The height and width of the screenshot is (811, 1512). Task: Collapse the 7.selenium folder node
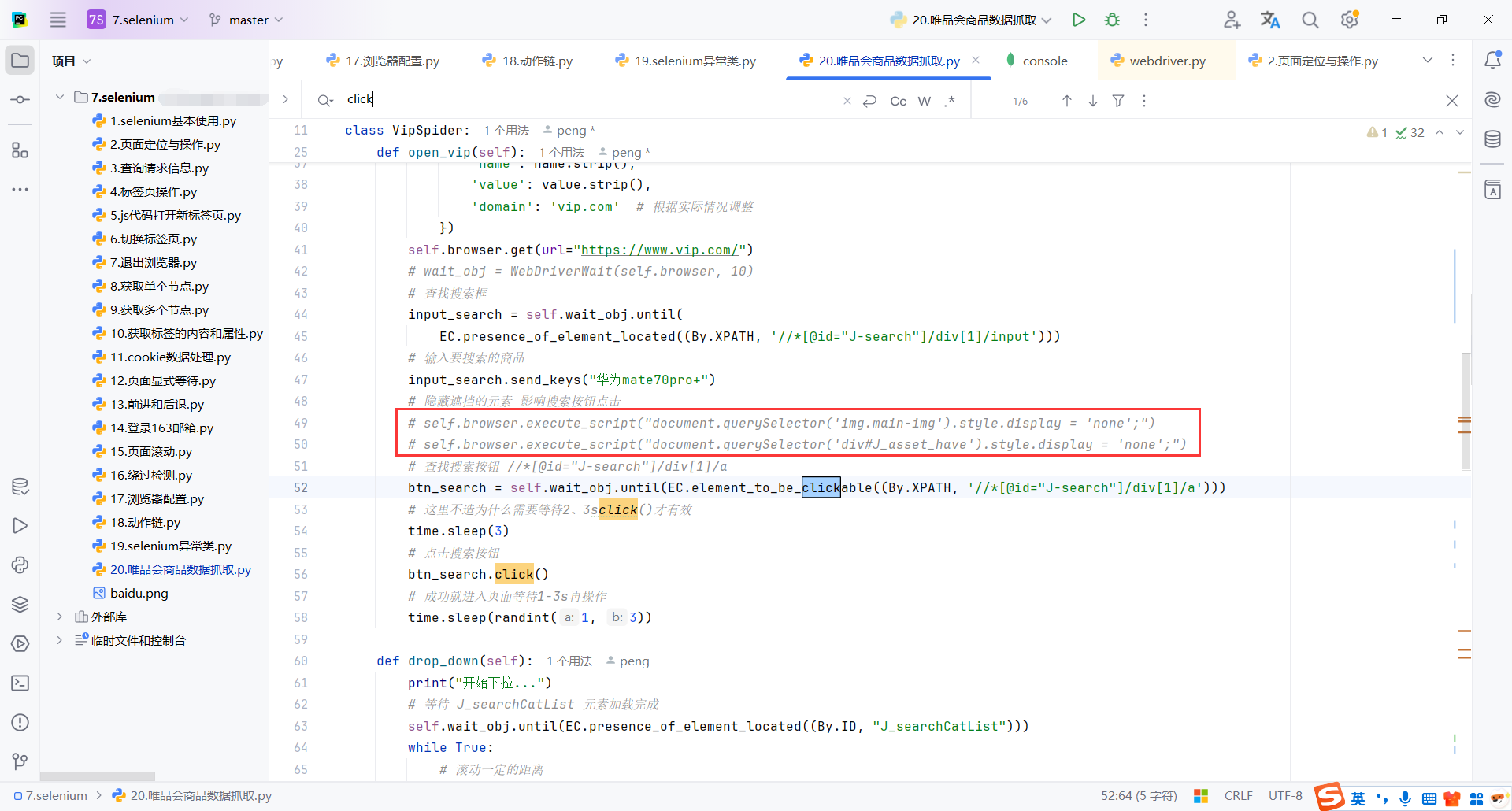coord(60,97)
